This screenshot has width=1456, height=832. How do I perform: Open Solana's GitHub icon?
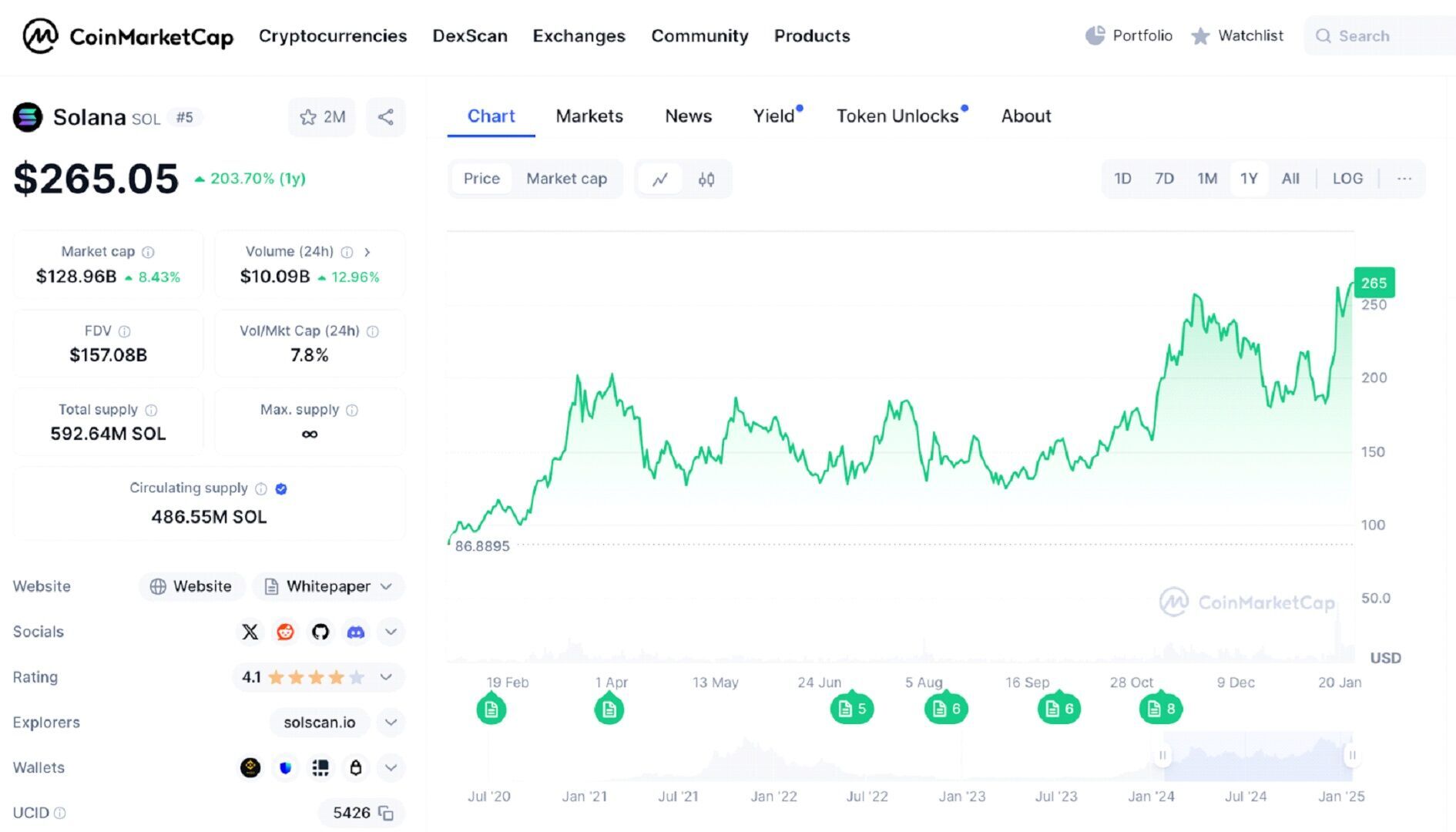point(320,632)
